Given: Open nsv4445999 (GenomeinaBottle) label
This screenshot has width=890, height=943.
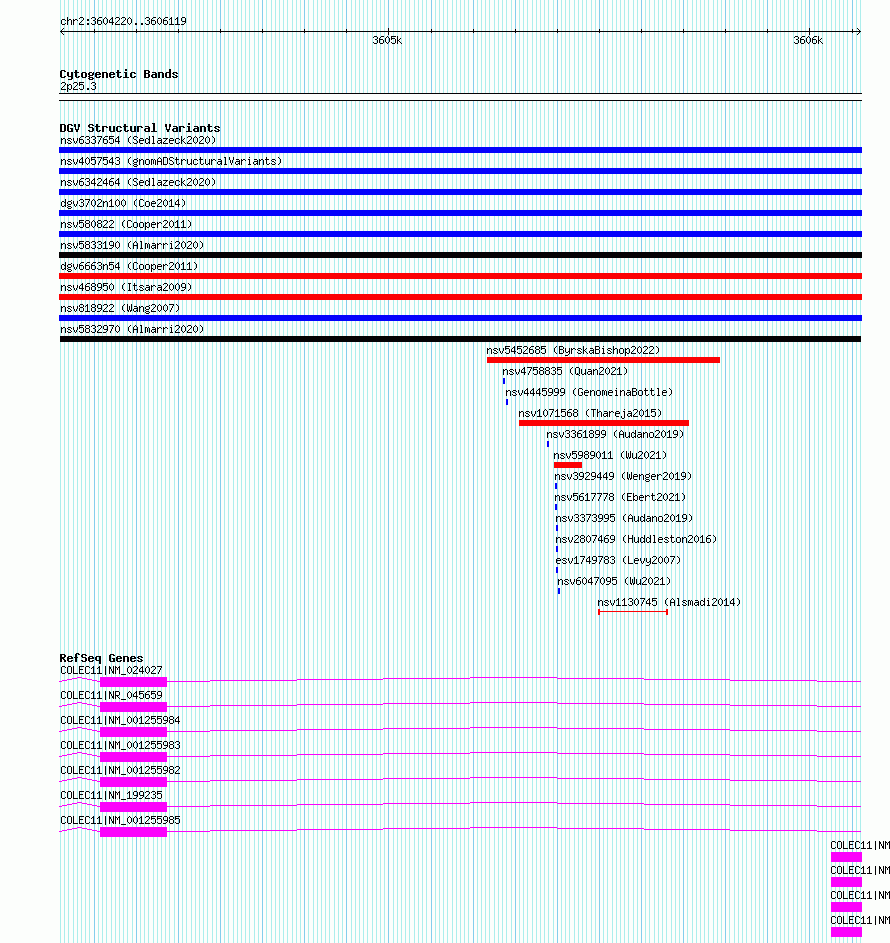Looking at the screenshot, I should tap(589, 392).
